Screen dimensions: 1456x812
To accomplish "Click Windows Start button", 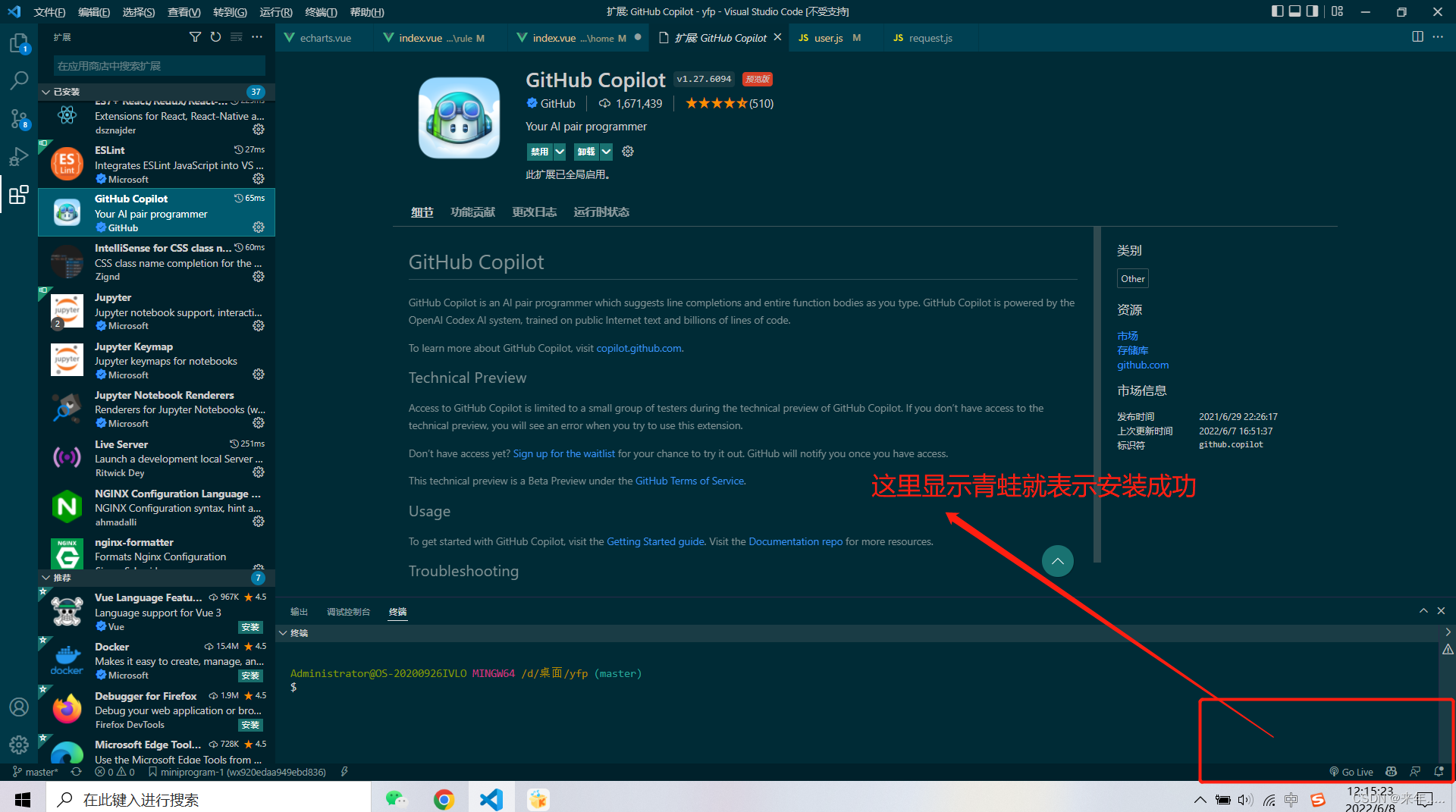I will click(23, 799).
